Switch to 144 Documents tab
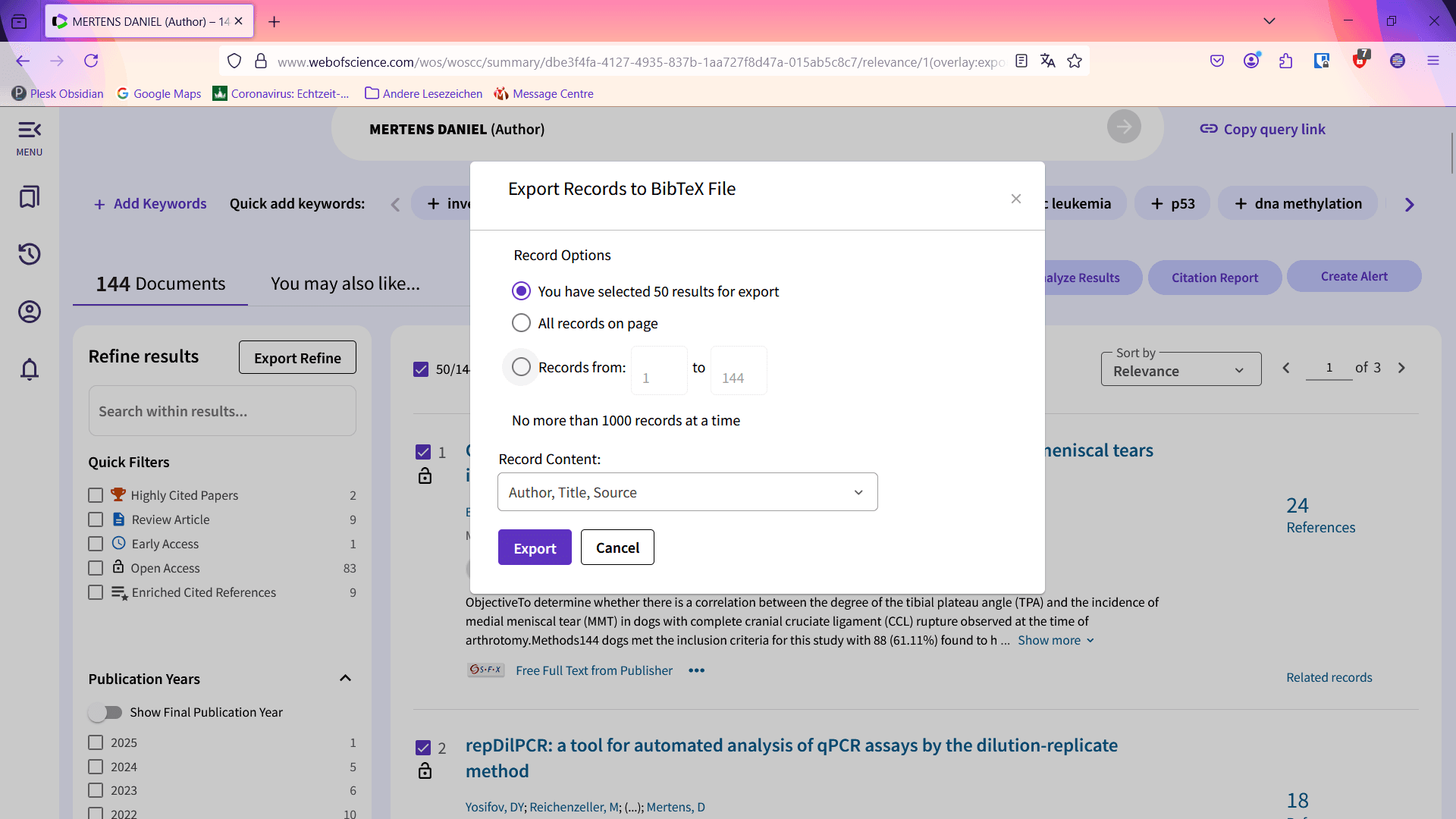The height and width of the screenshot is (819, 1456). [160, 284]
